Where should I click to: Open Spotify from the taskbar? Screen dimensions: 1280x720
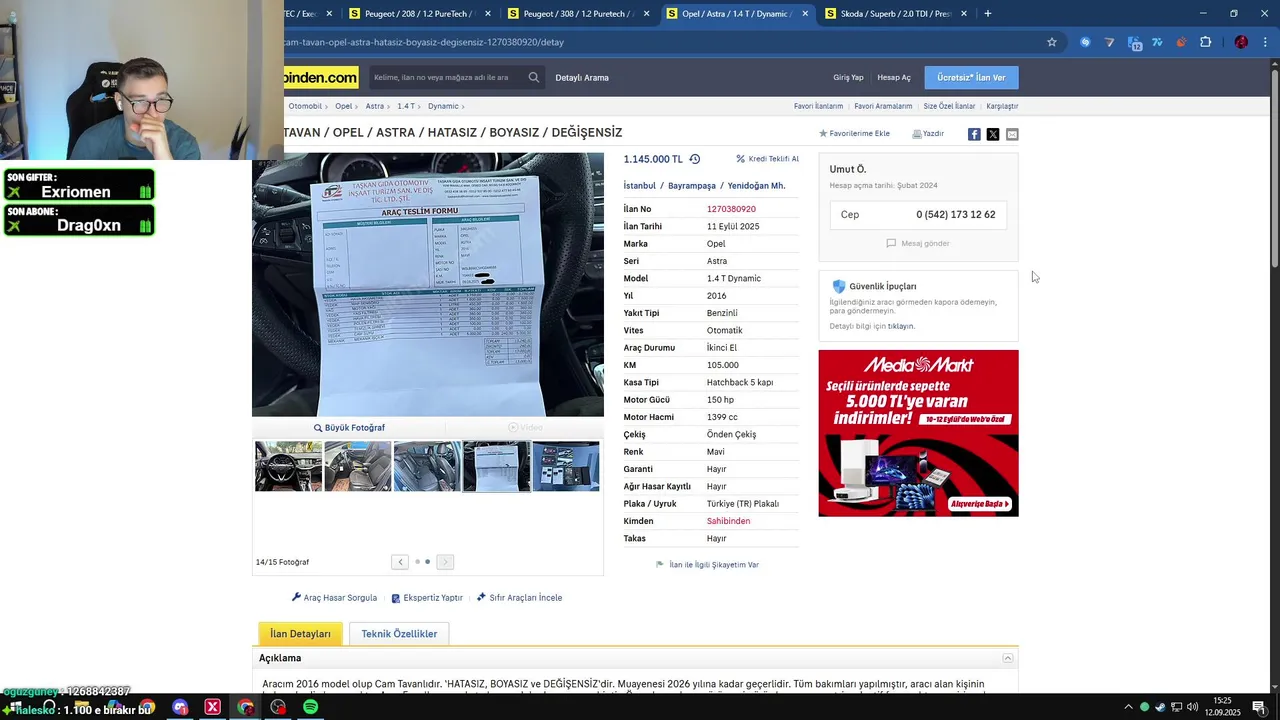coord(310,707)
